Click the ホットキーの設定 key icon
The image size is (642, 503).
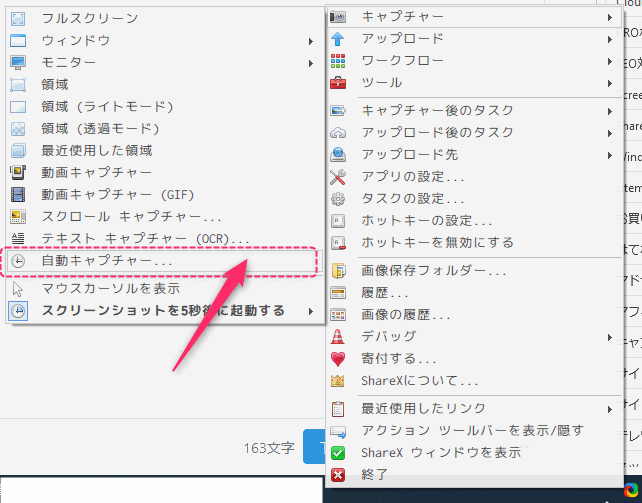pyautogui.click(x=338, y=221)
